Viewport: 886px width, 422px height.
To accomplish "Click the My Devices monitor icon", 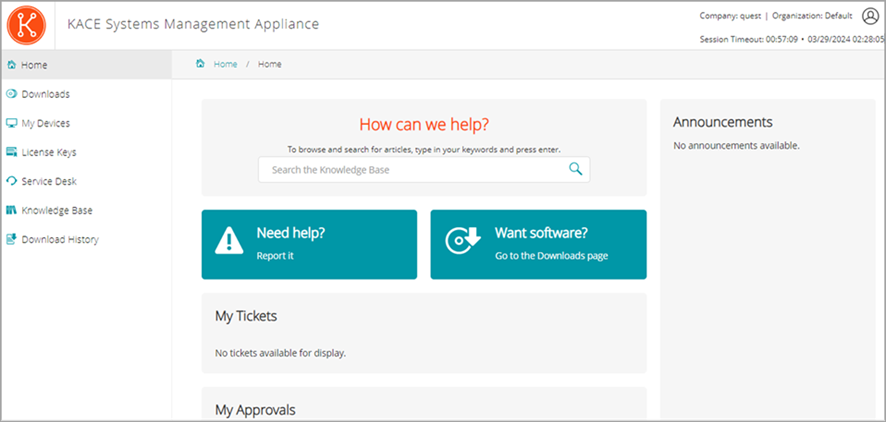I will 11,123.
